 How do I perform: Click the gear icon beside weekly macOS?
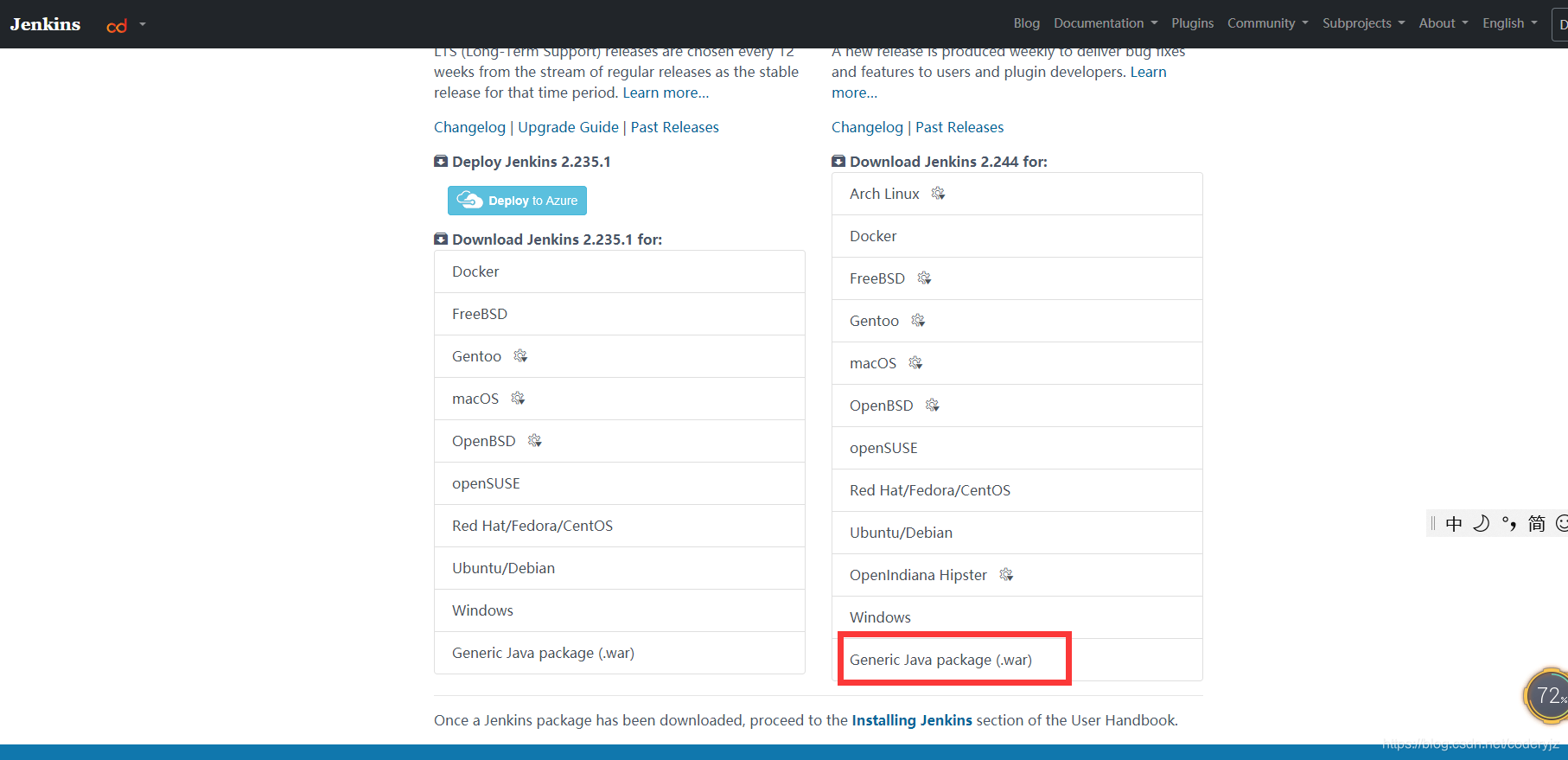pyautogui.click(x=915, y=363)
